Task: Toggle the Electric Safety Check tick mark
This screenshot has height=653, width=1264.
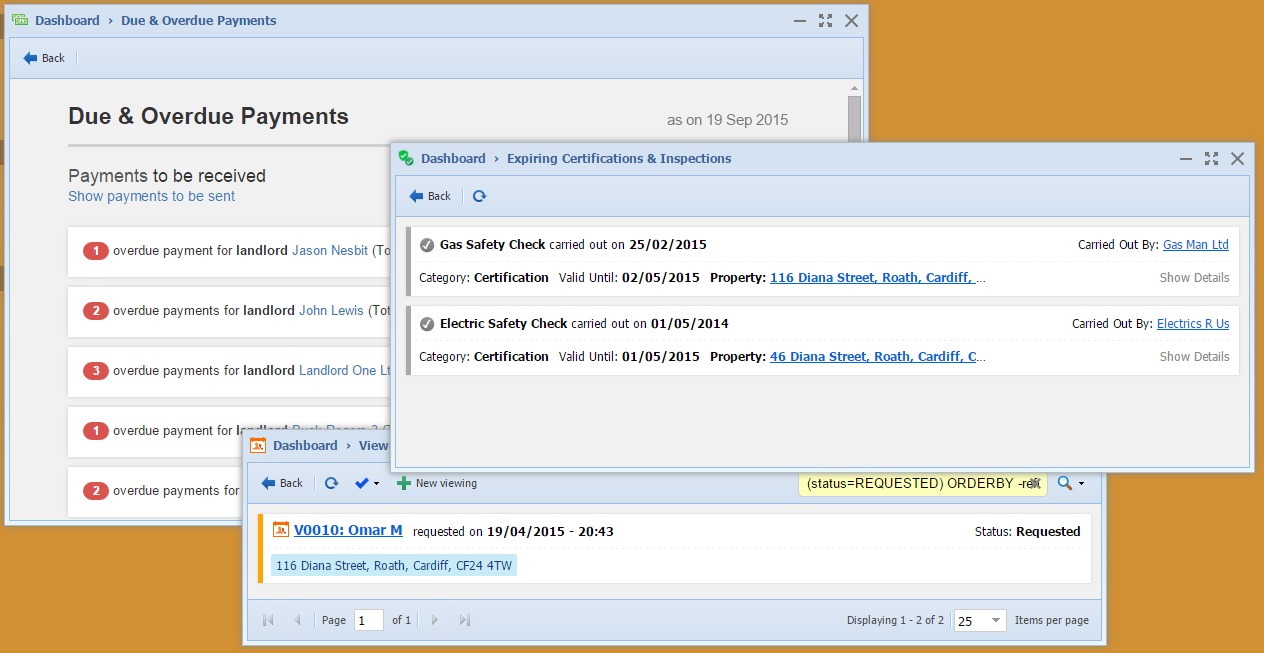Action: pos(427,324)
